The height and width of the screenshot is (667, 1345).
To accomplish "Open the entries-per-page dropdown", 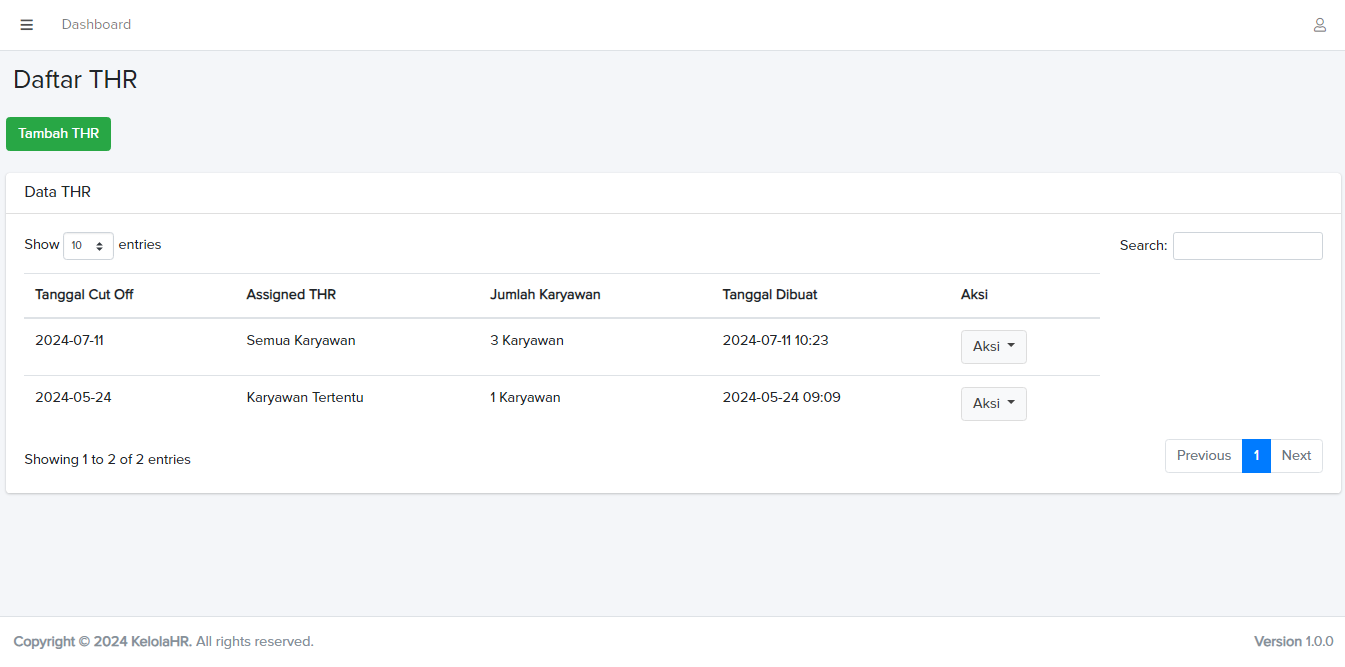I will [88, 246].
